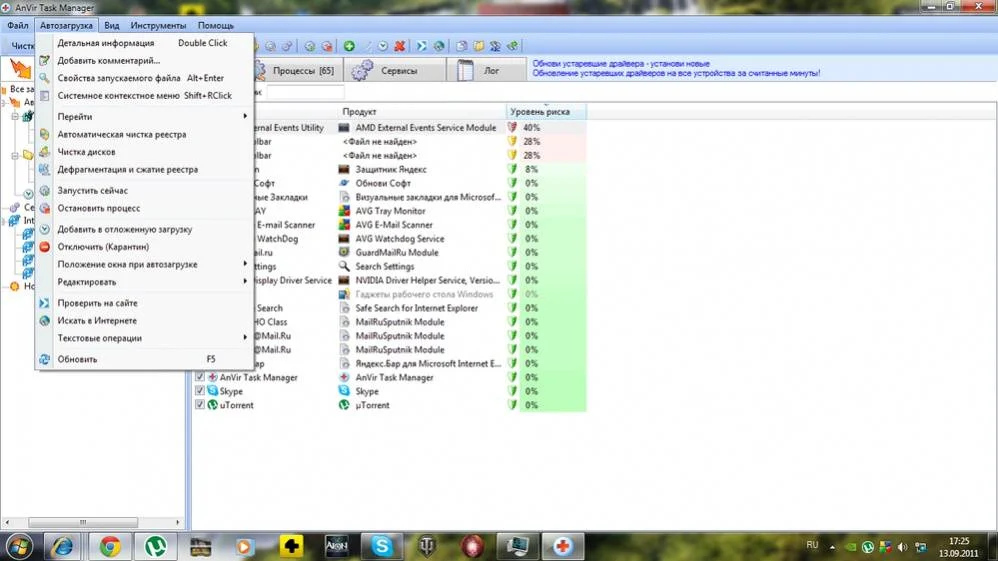Click the green arrows toolbar icon at far right

tap(512, 46)
